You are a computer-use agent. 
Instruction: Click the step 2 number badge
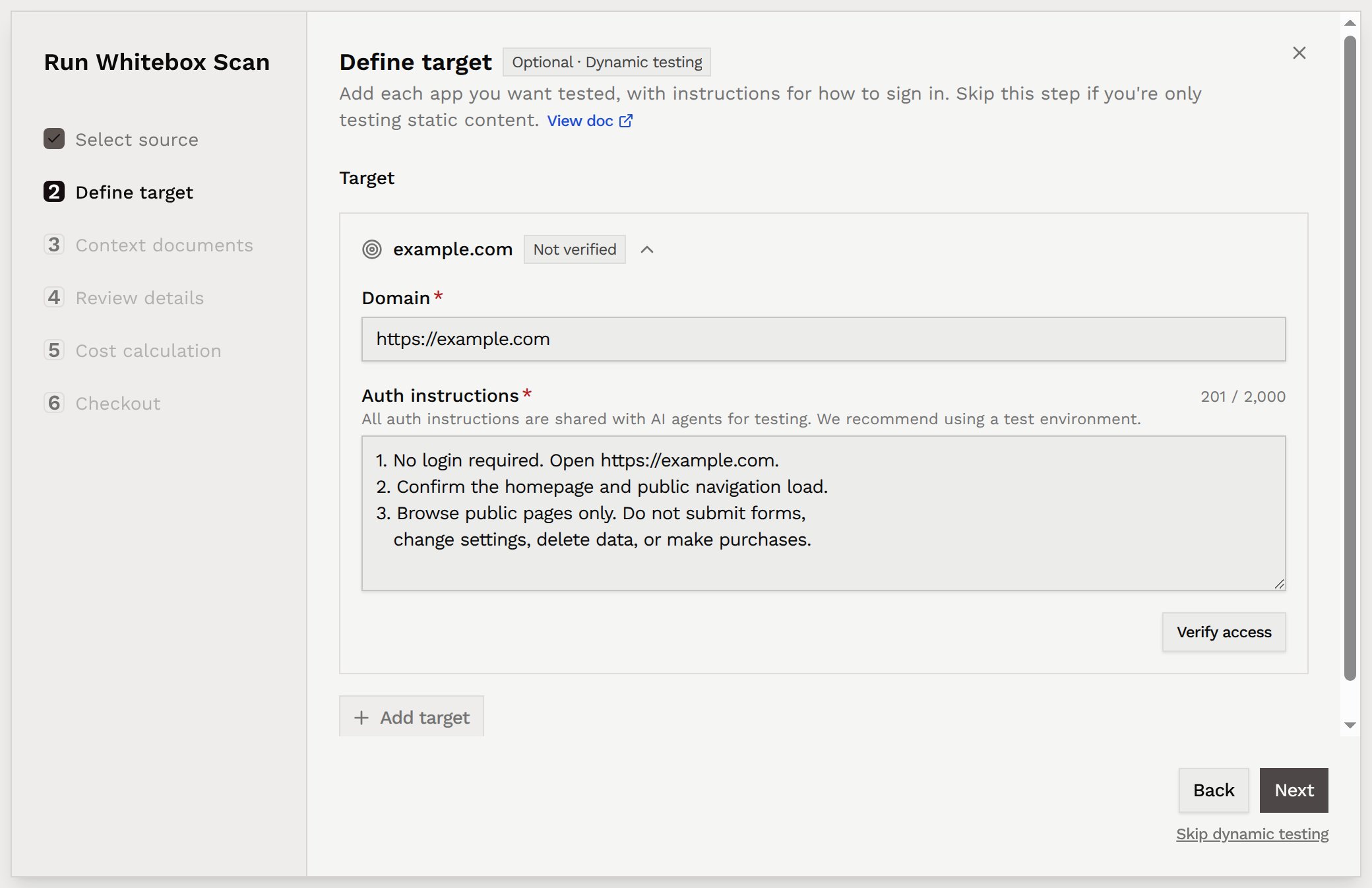(x=54, y=191)
